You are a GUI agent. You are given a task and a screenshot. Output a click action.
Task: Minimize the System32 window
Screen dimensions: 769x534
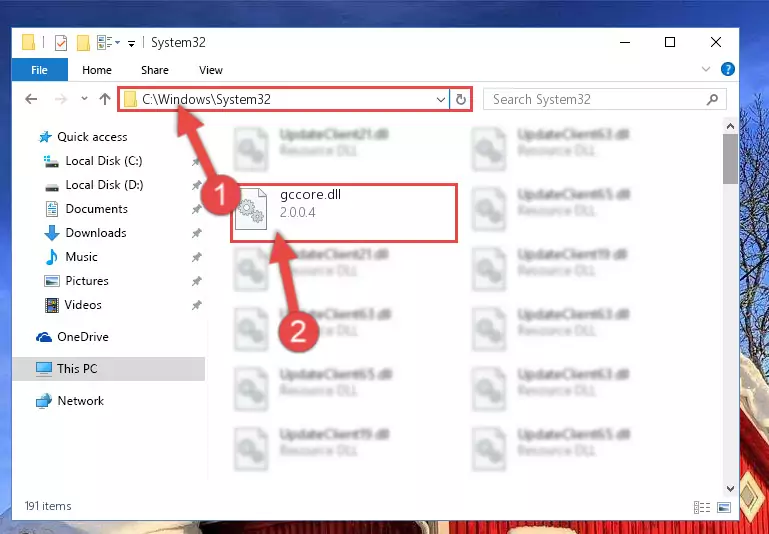pos(625,43)
